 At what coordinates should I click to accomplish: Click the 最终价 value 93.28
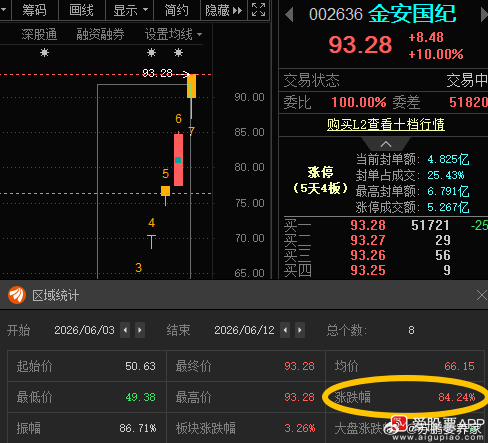pyautogui.click(x=299, y=366)
